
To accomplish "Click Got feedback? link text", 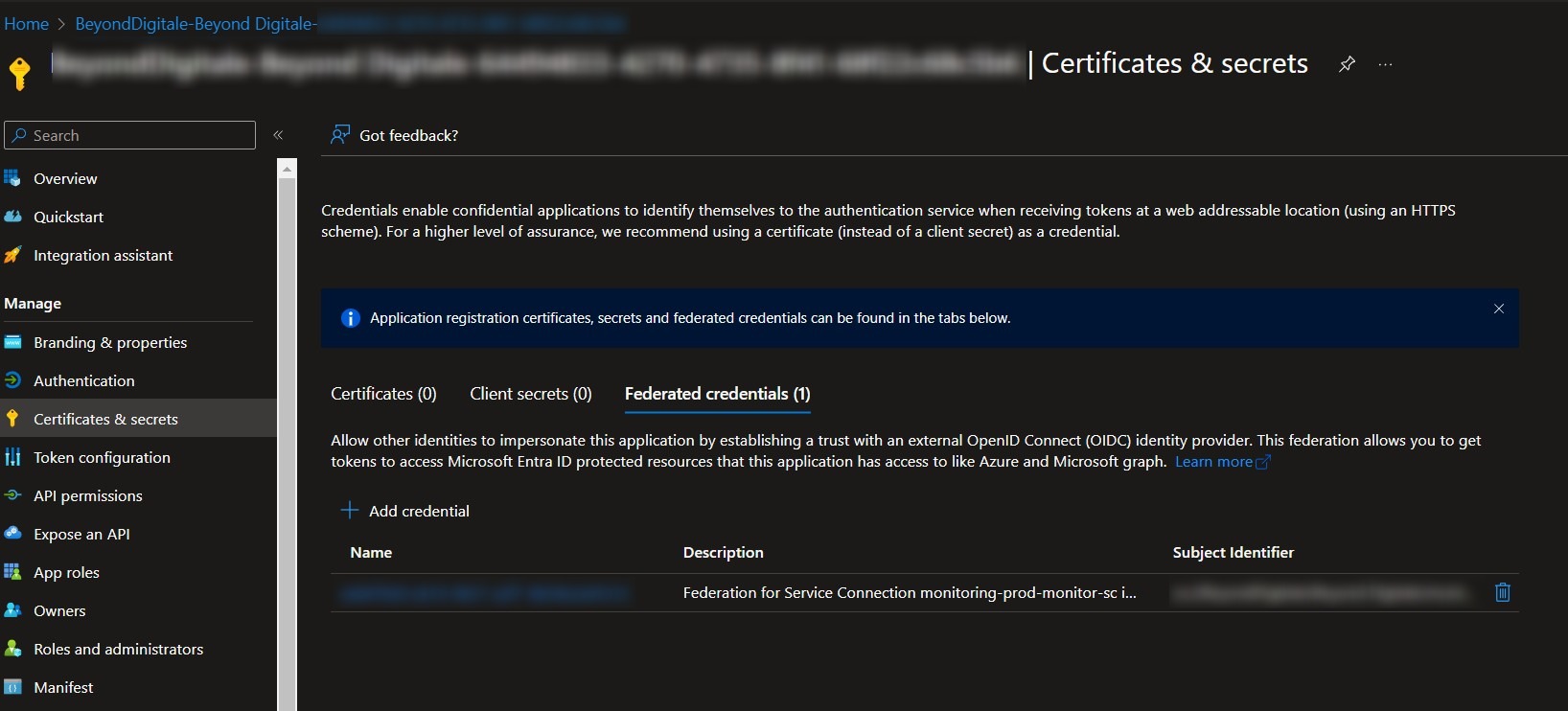I will (x=408, y=135).
